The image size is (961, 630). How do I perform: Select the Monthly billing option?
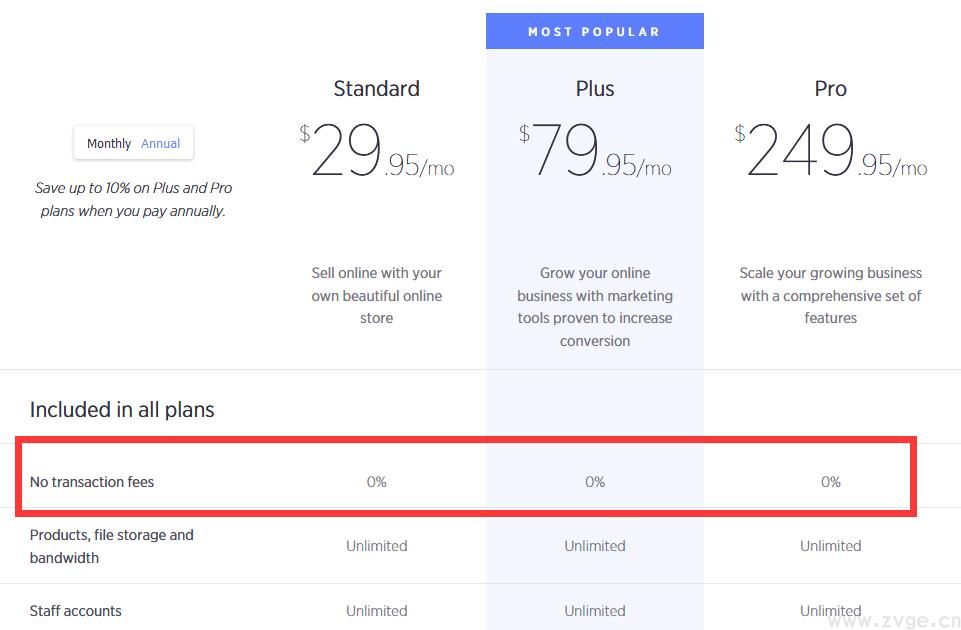(109, 143)
